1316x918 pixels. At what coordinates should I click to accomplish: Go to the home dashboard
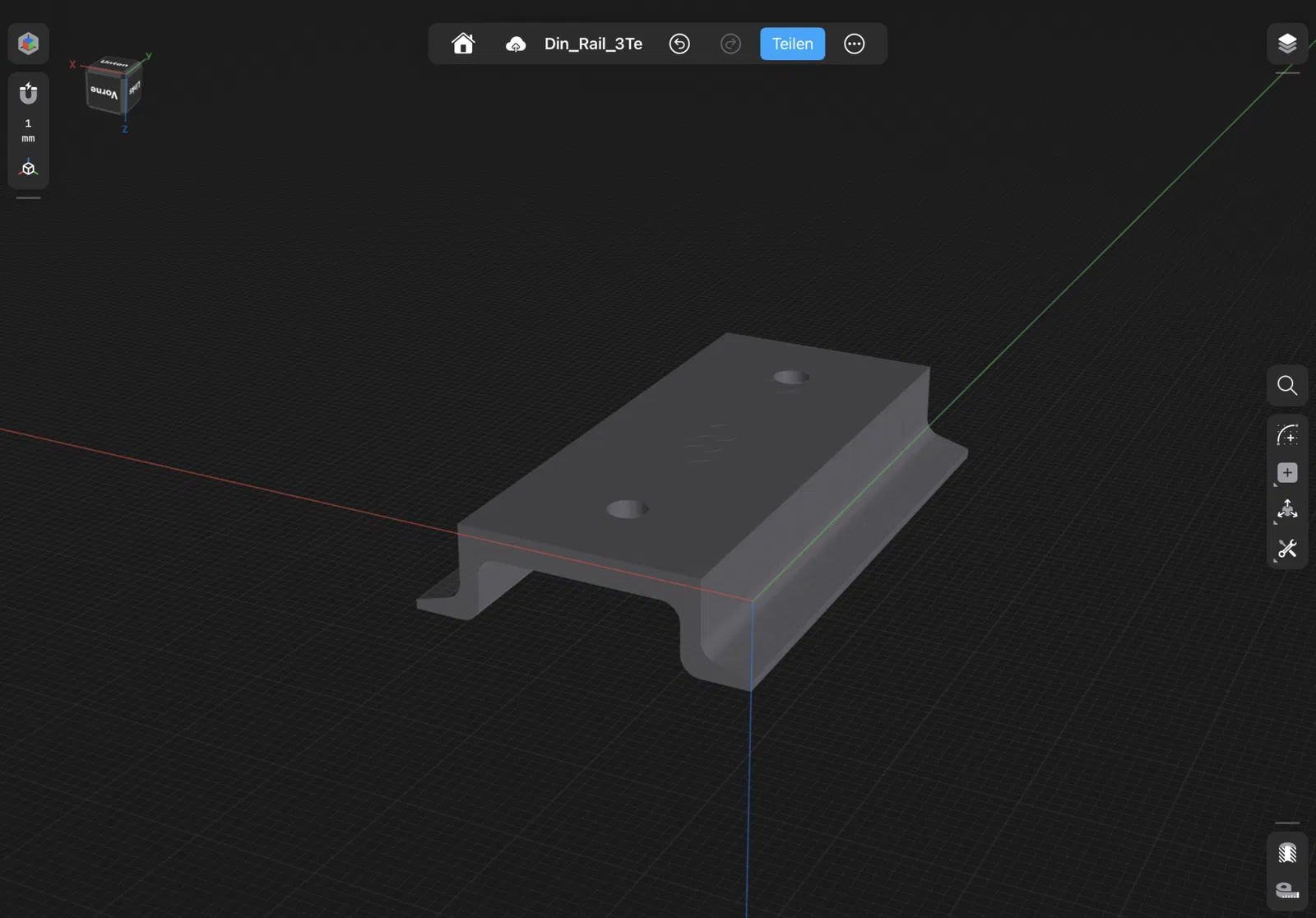click(463, 44)
